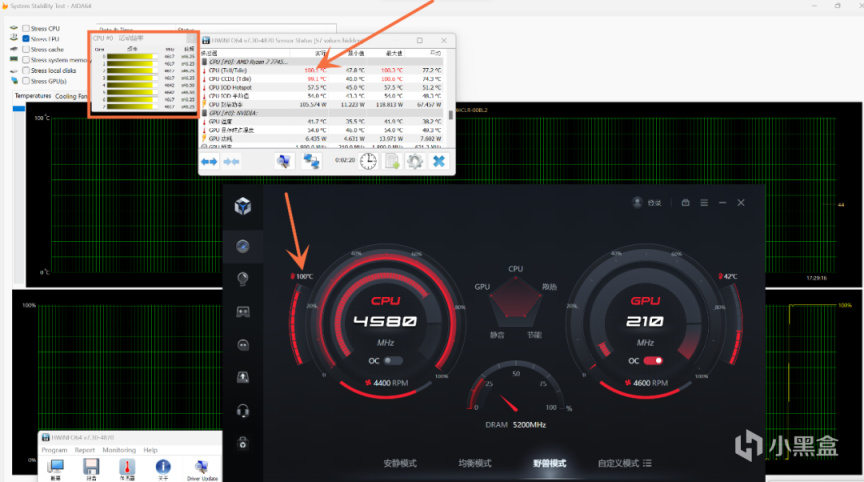The width and height of the screenshot is (864, 482).
Task: Enable the Stress cache checkbox
Action: coord(26,49)
